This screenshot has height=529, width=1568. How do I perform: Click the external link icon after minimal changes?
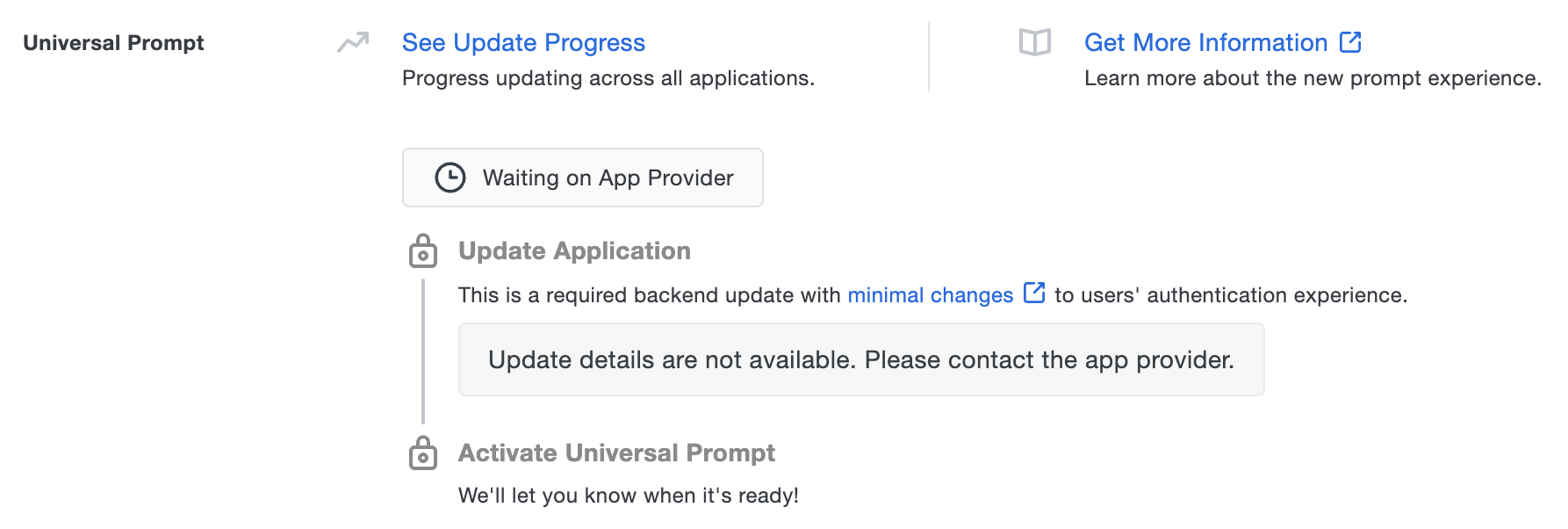point(1034,293)
